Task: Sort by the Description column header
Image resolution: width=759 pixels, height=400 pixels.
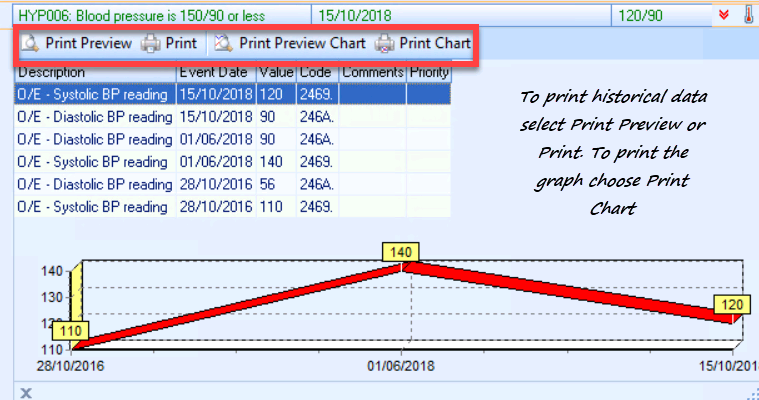Action: point(94,73)
